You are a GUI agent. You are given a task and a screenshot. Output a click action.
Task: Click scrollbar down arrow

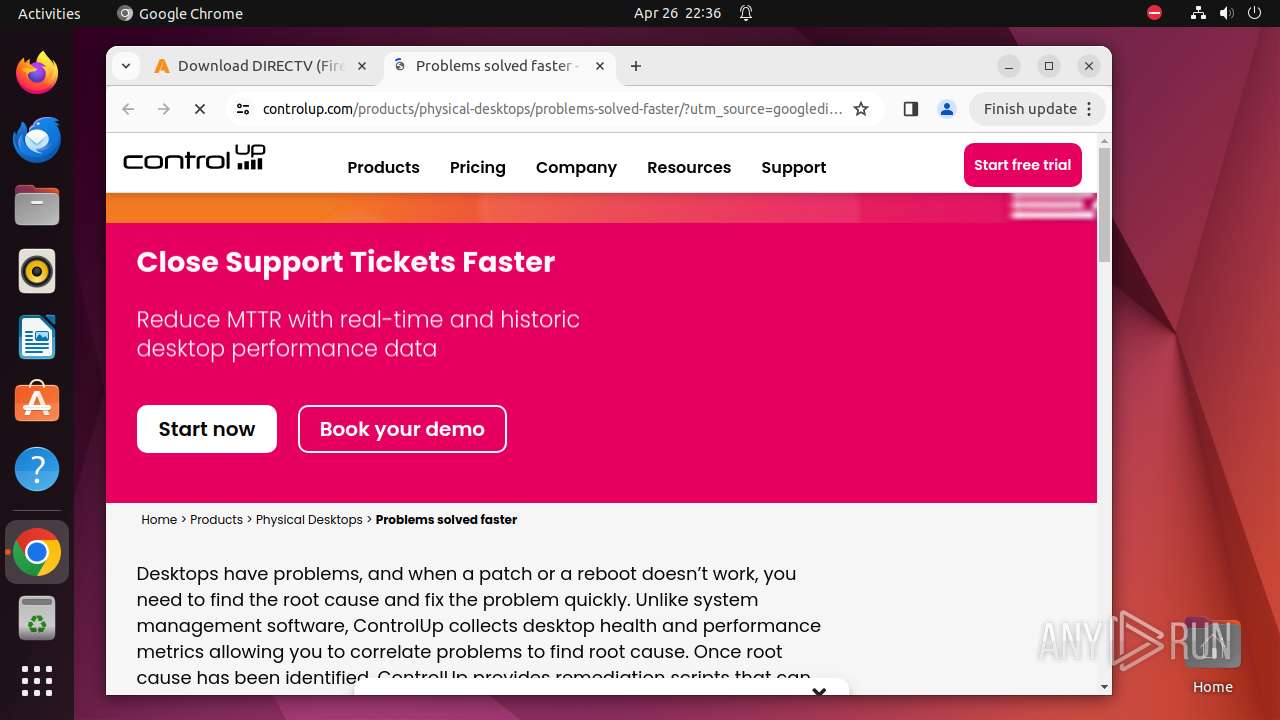point(1104,687)
